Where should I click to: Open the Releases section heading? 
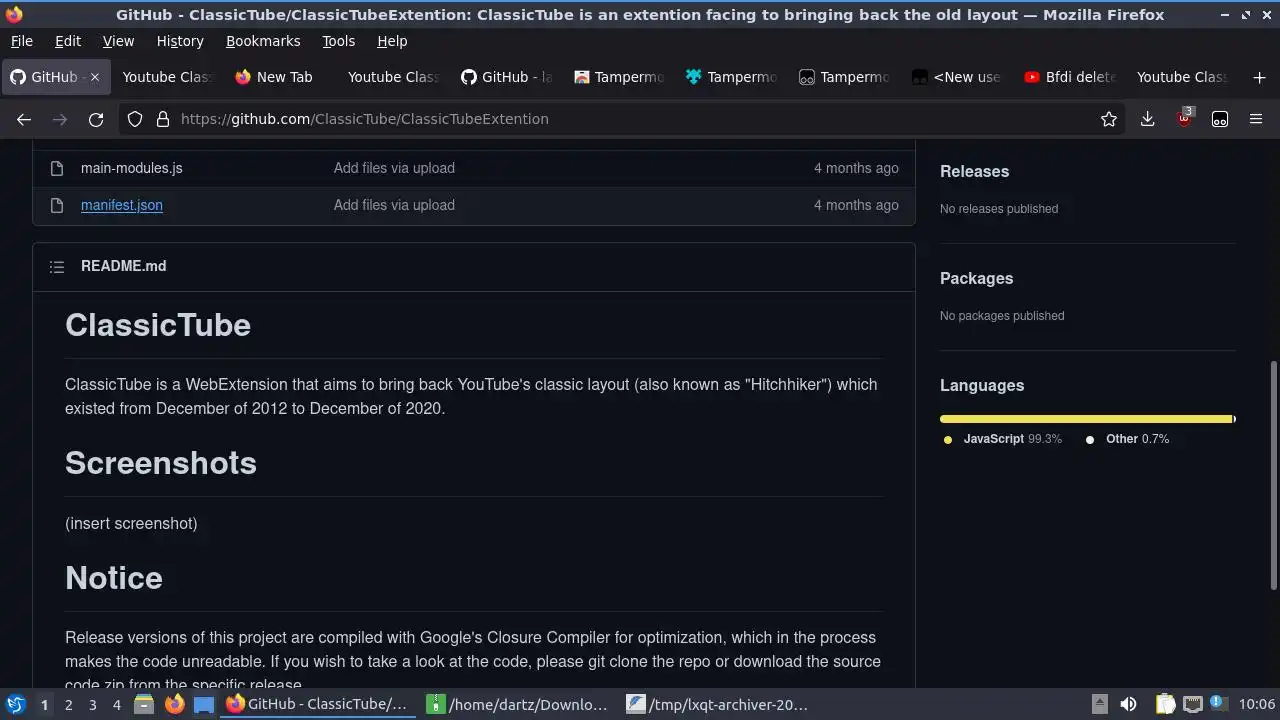[974, 171]
